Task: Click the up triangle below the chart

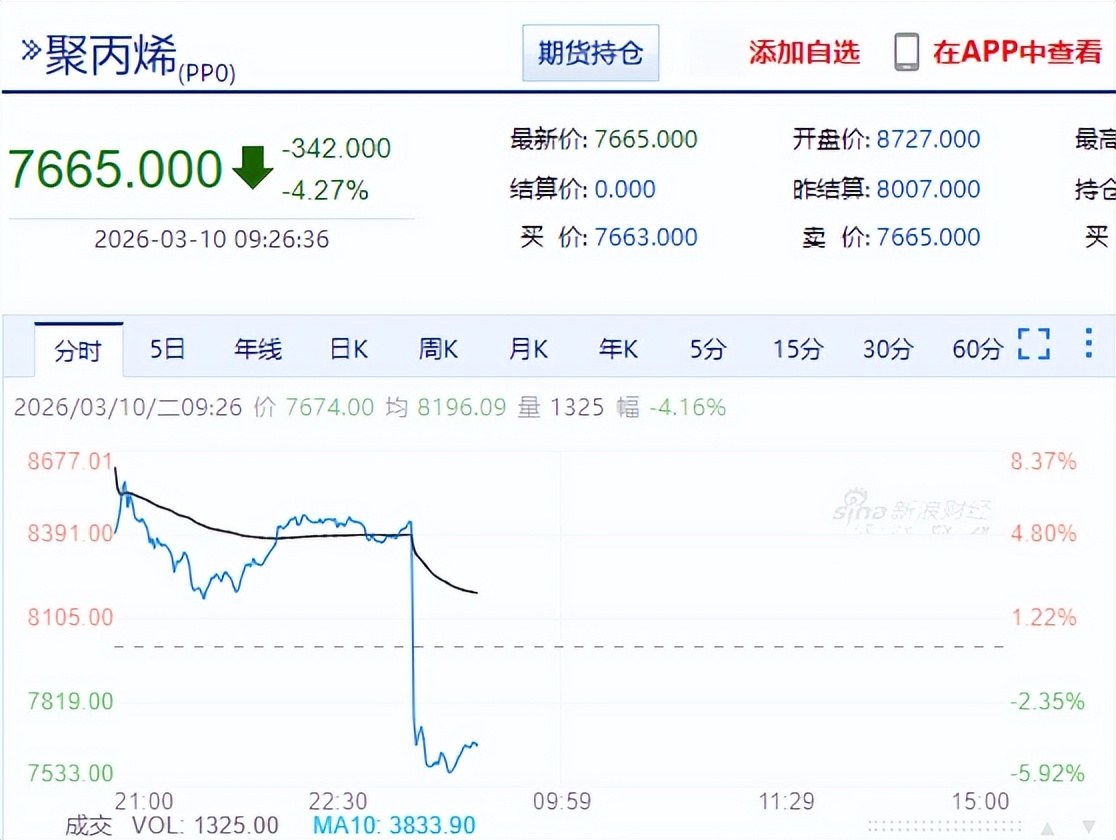Action: pyautogui.click(x=1049, y=826)
